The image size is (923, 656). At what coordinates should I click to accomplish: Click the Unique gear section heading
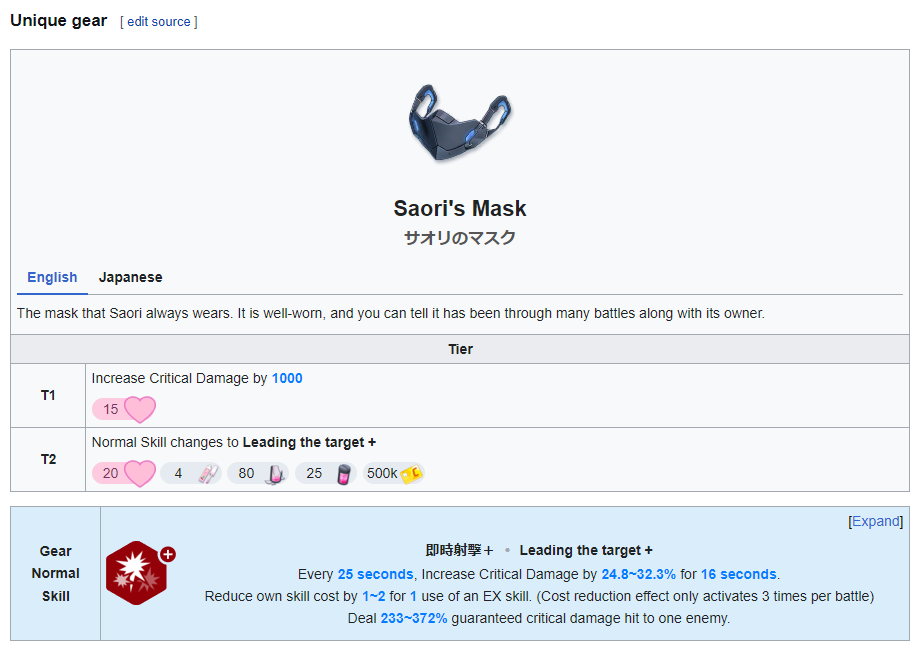point(59,21)
